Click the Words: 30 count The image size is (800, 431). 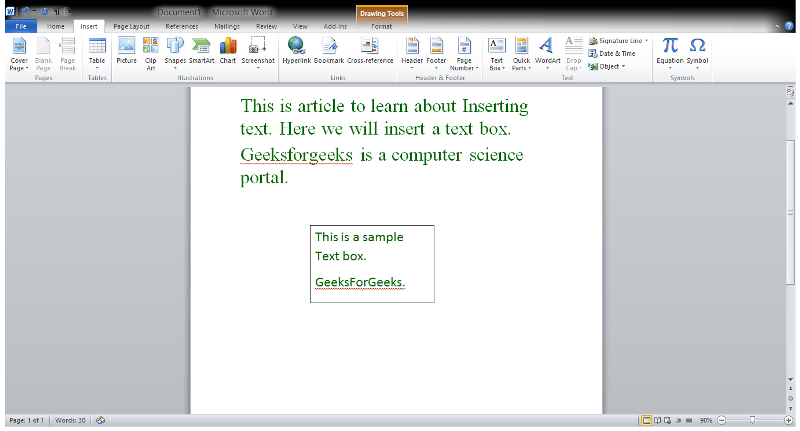(x=70, y=420)
